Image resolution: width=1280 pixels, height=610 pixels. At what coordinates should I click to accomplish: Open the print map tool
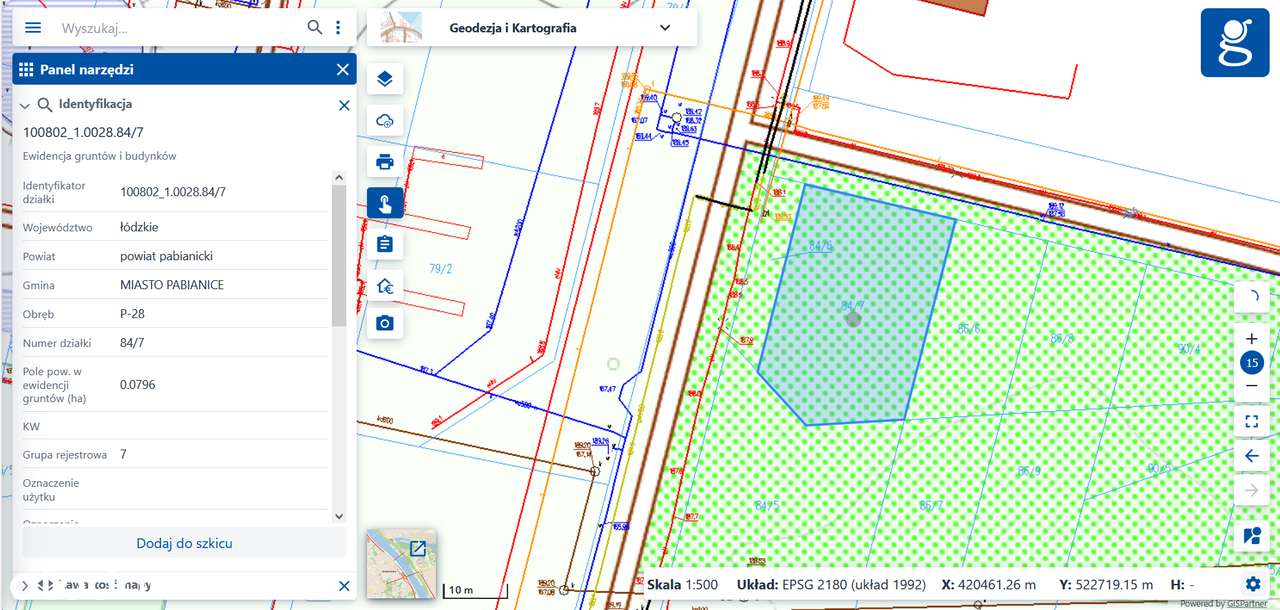click(x=385, y=161)
